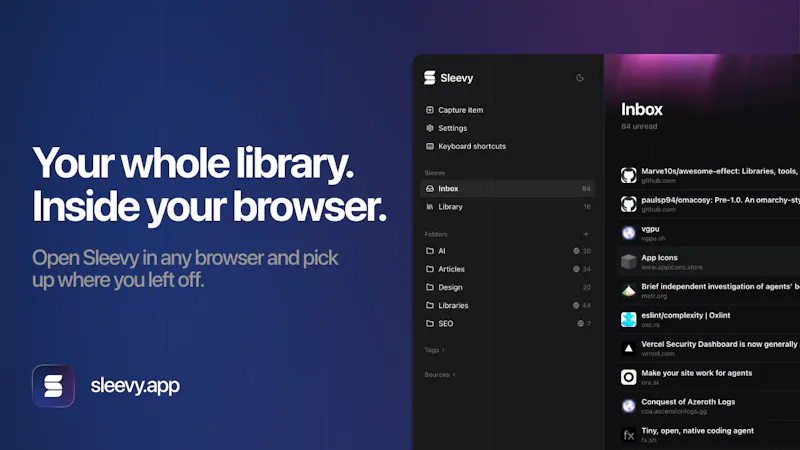Click globe icon on AI folder row
This screenshot has width=800, height=450.
(x=576, y=251)
